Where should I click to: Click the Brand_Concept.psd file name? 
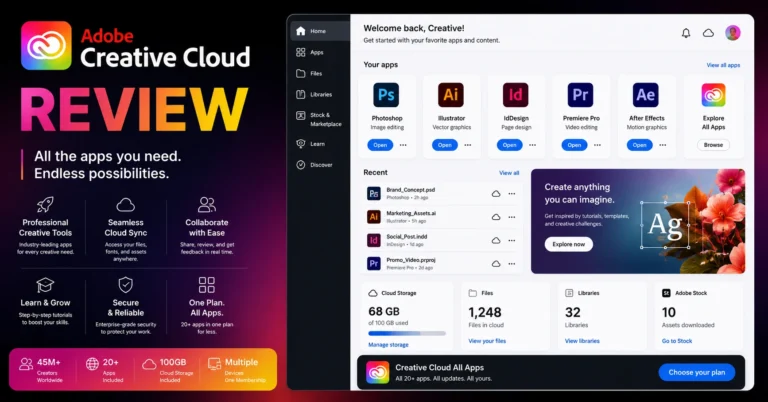tap(410, 190)
